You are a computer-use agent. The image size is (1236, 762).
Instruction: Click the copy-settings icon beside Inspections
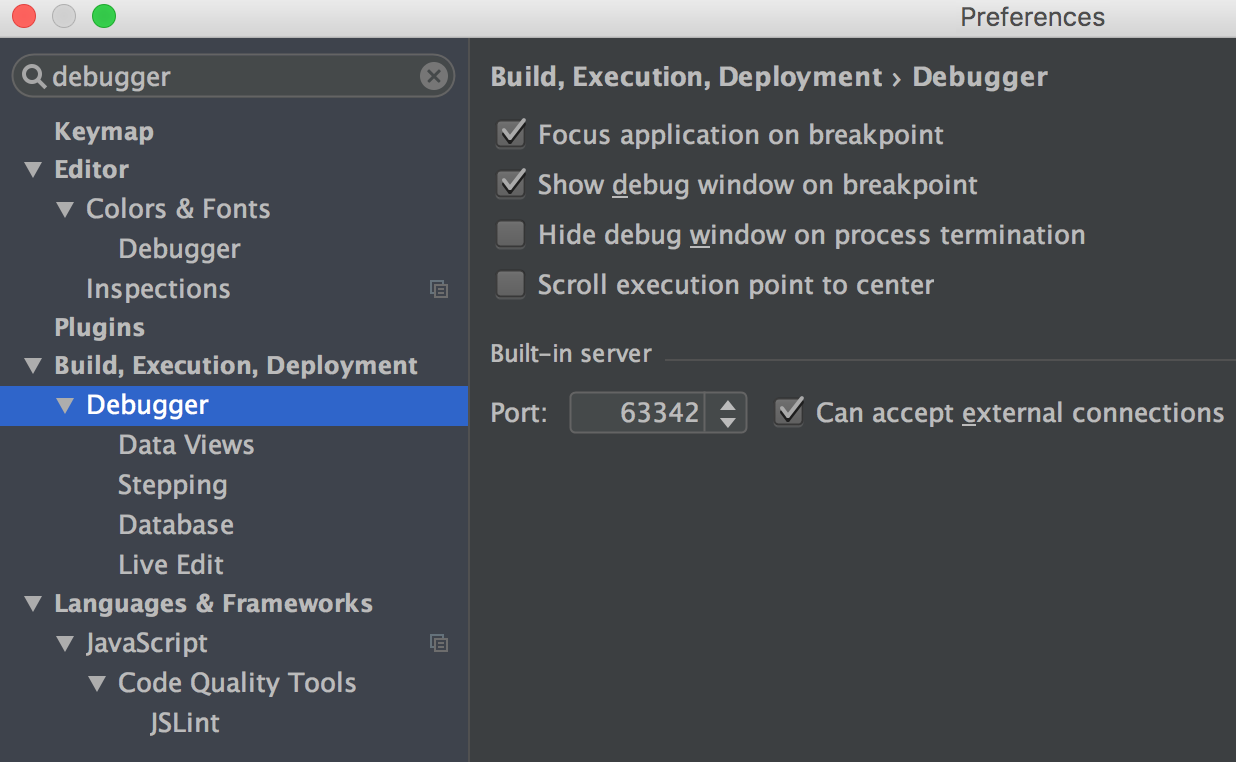440,288
